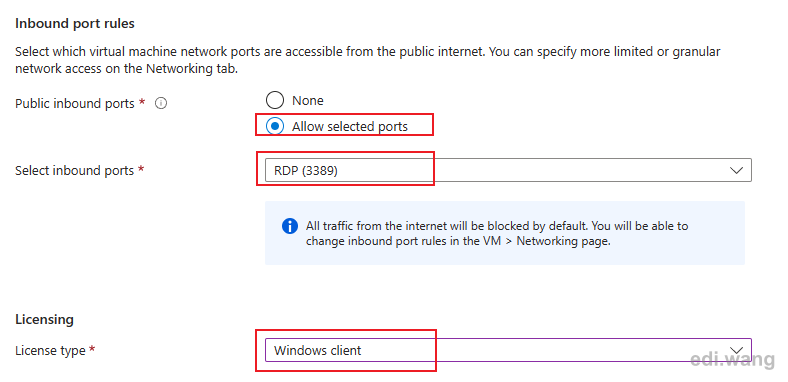Choose the Allow selected ports radio option

[x=275, y=126]
